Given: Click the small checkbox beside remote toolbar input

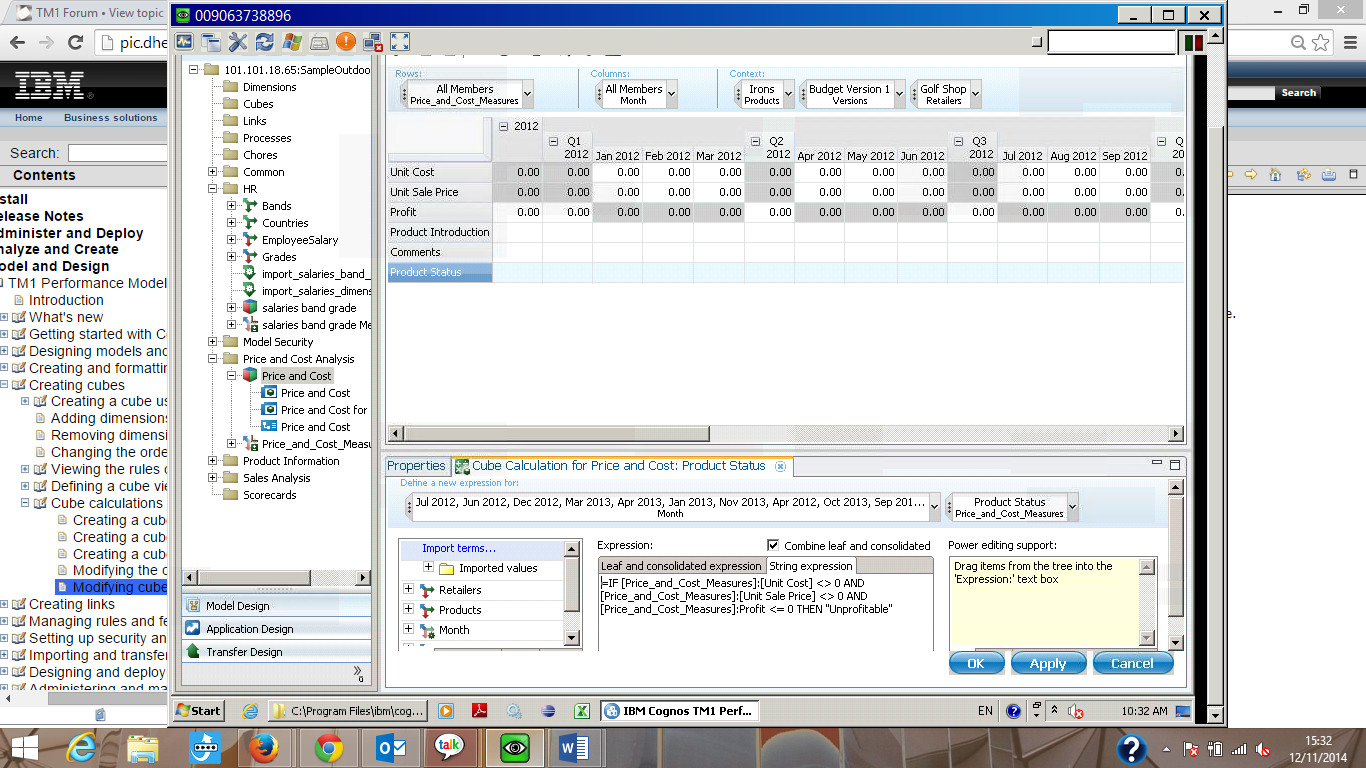Looking at the screenshot, I should click(x=1038, y=42).
